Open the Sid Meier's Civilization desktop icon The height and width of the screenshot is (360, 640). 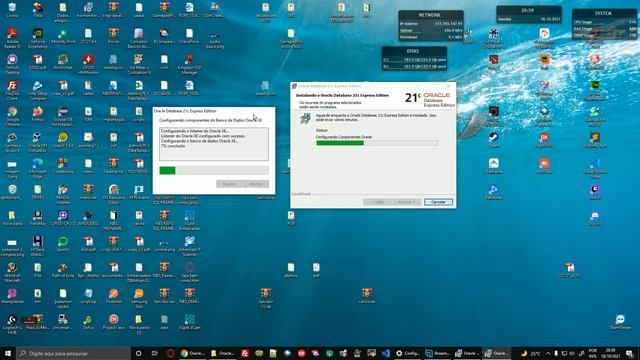(139, 64)
